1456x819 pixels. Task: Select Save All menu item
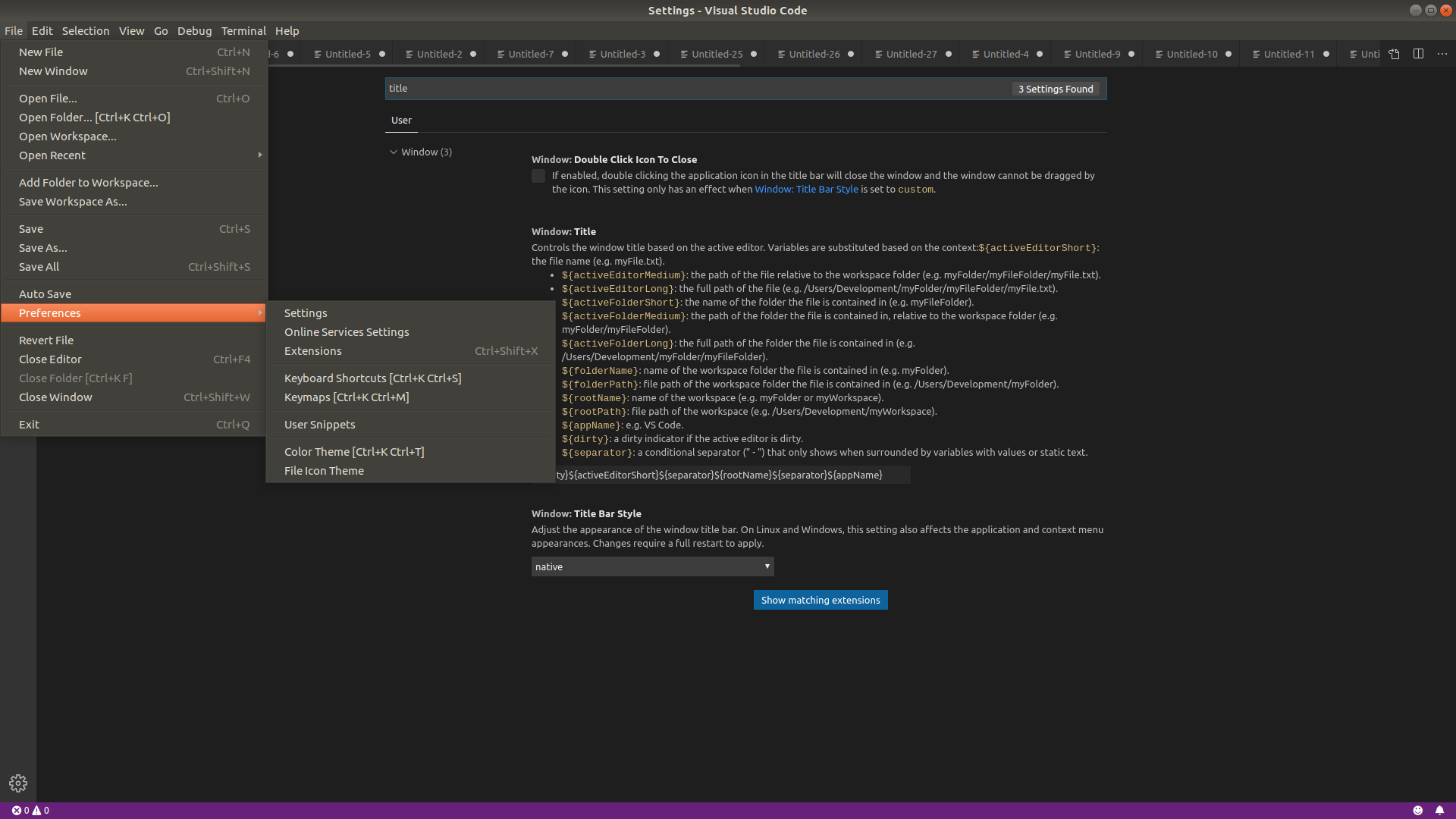(x=133, y=267)
